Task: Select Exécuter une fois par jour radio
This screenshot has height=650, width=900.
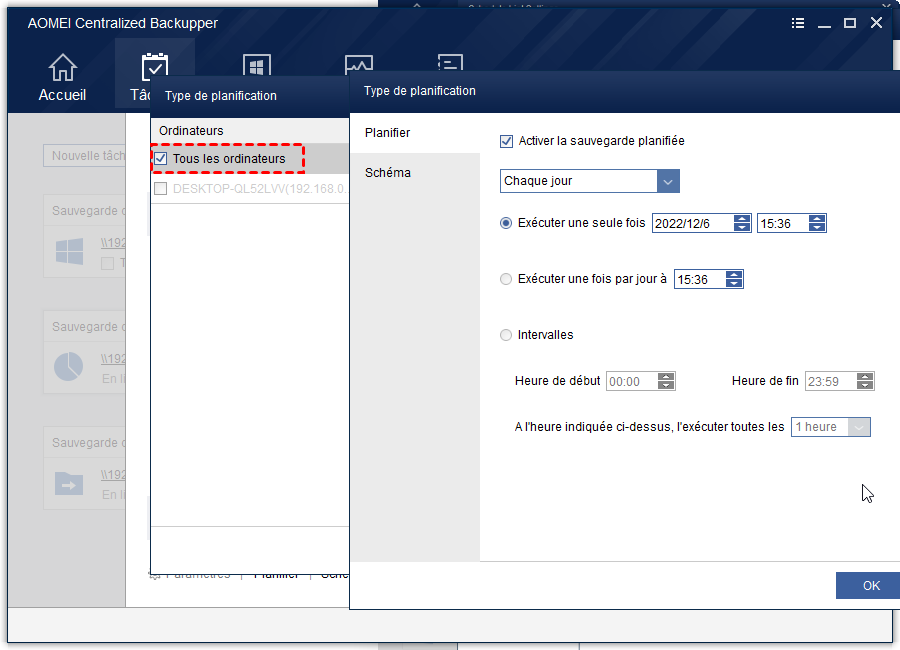Action: click(506, 279)
